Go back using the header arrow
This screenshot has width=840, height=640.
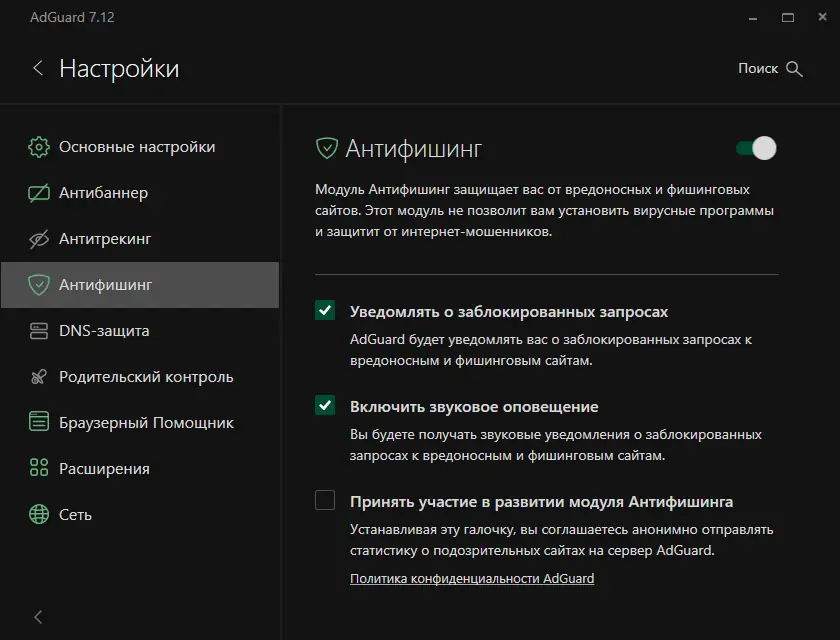pos(38,68)
